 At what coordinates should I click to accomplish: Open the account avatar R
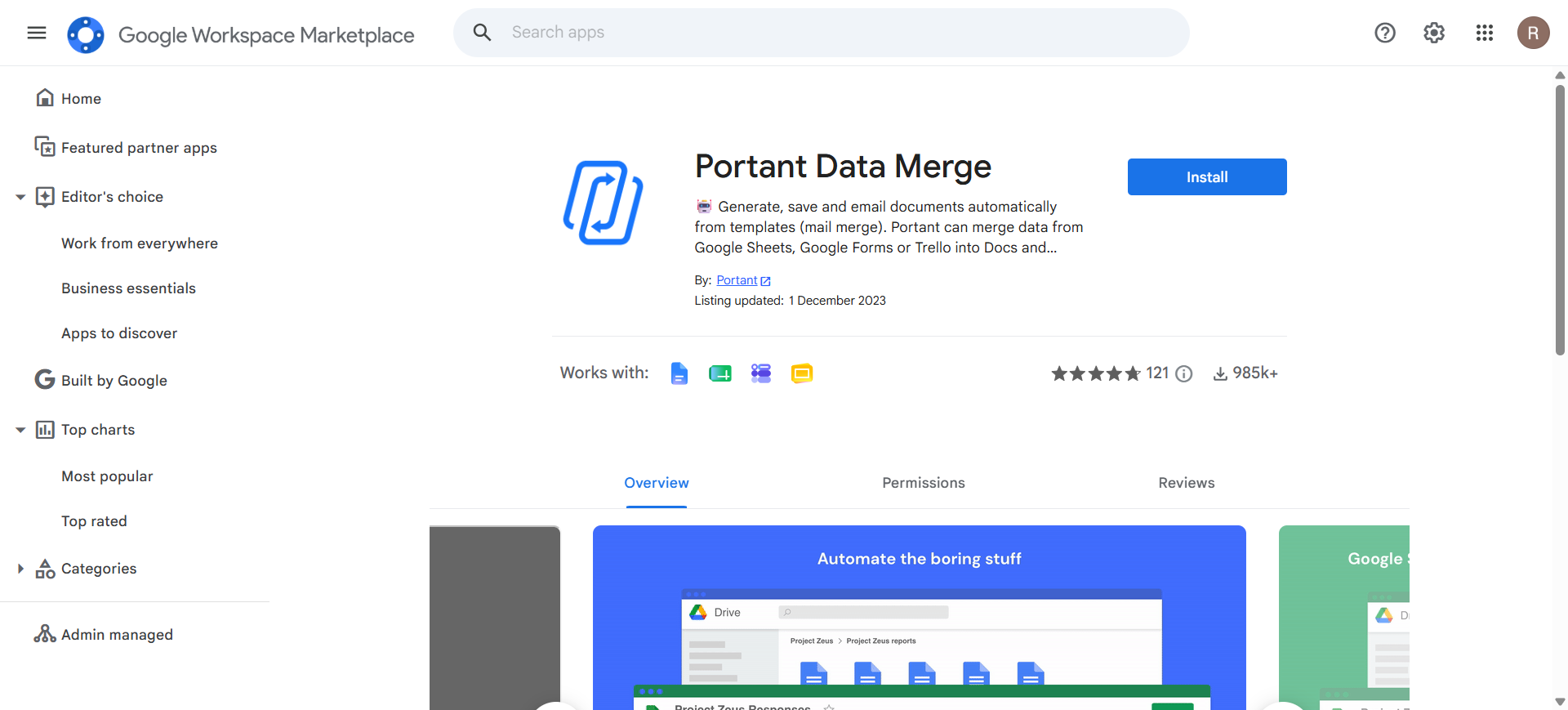tap(1534, 33)
